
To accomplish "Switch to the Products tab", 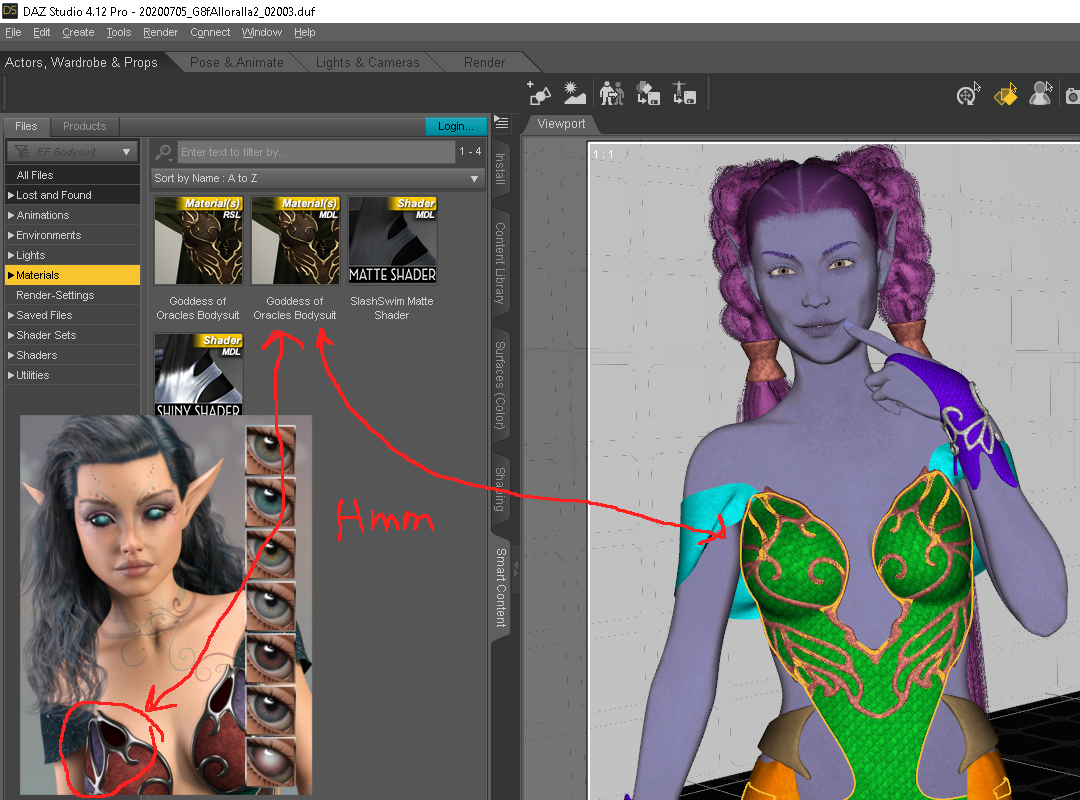I will click(84, 126).
